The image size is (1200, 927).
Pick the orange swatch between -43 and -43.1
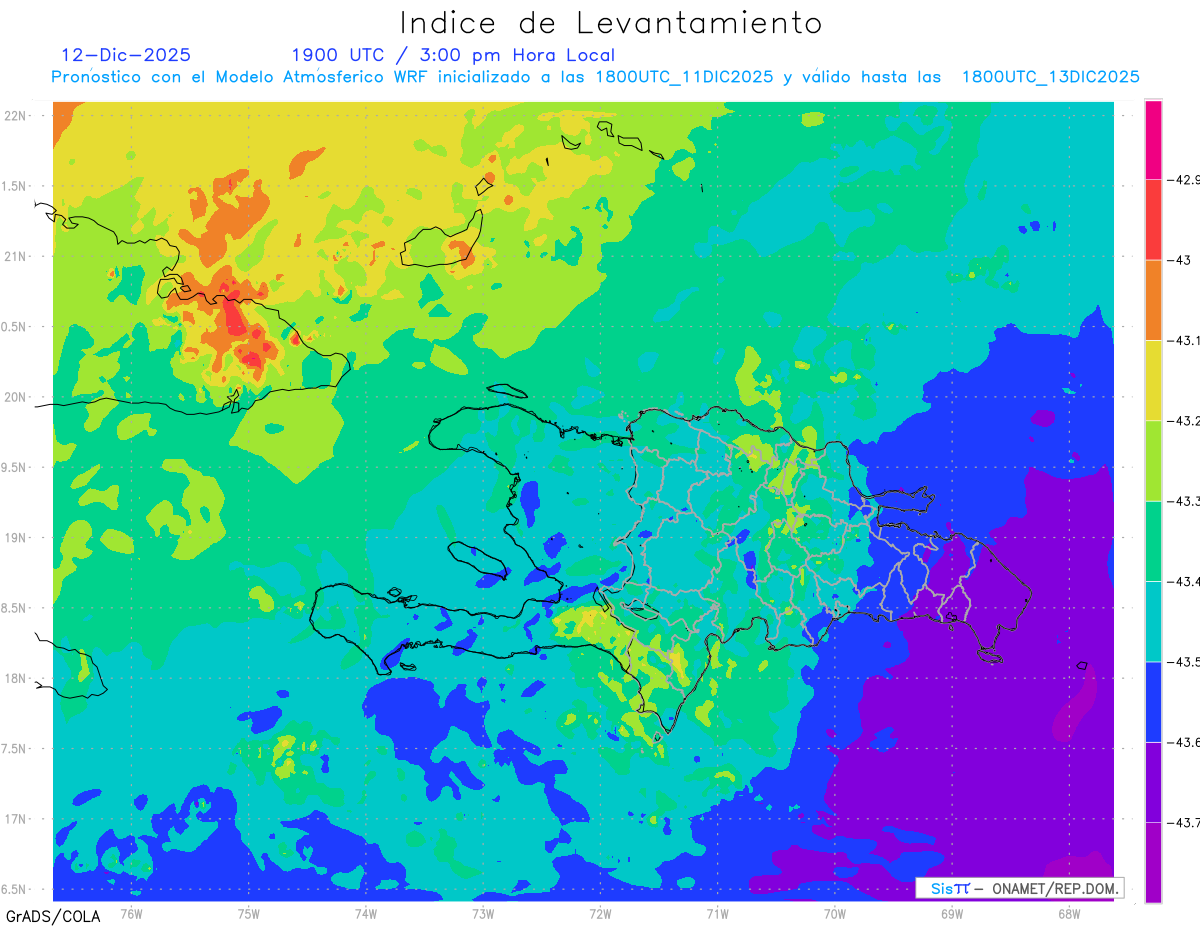[x=1153, y=300]
